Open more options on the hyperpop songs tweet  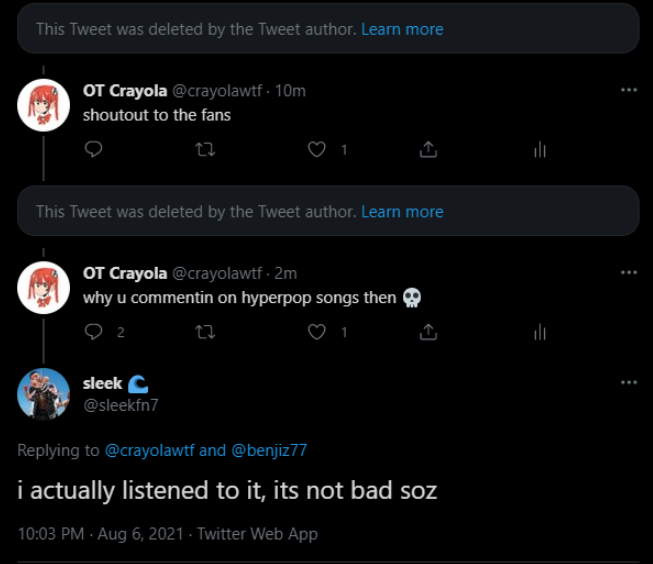tap(628, 272)
